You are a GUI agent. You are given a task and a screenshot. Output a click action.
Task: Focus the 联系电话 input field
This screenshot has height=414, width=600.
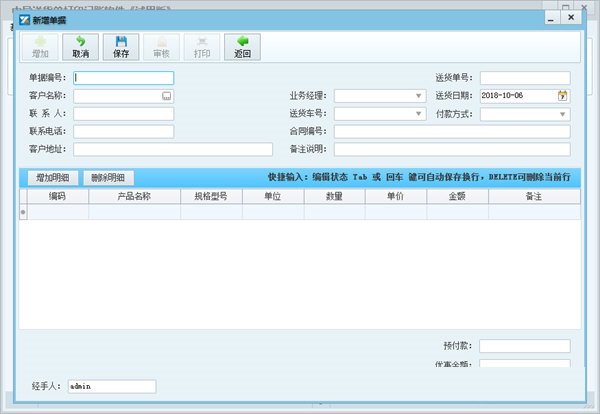tap(124, 131)
